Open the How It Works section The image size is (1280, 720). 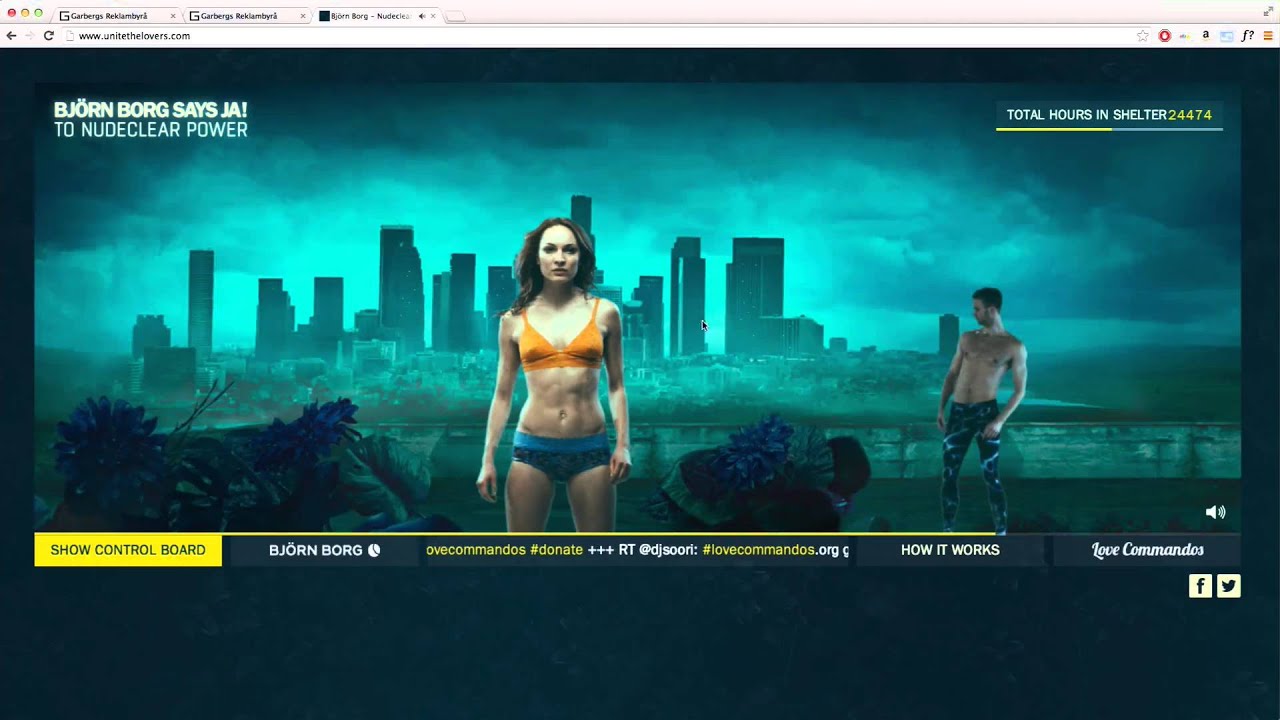point(950,550)
